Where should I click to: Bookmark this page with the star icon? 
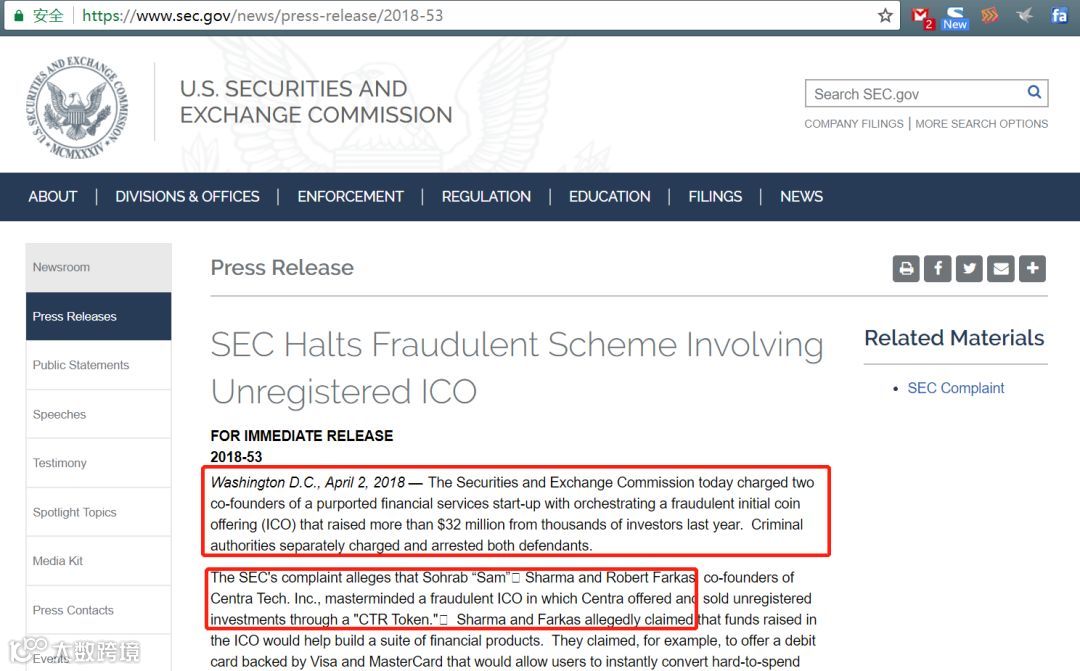pos(885,15)
